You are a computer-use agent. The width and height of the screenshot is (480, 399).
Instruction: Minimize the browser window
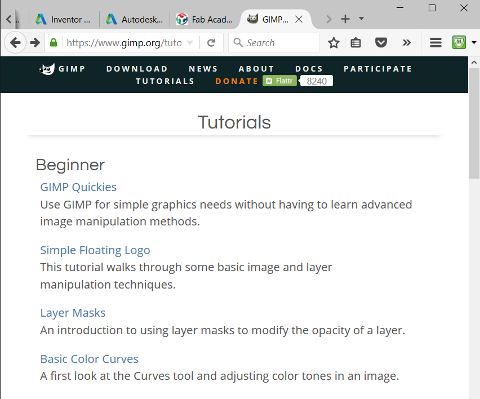[x=400, y=7]
